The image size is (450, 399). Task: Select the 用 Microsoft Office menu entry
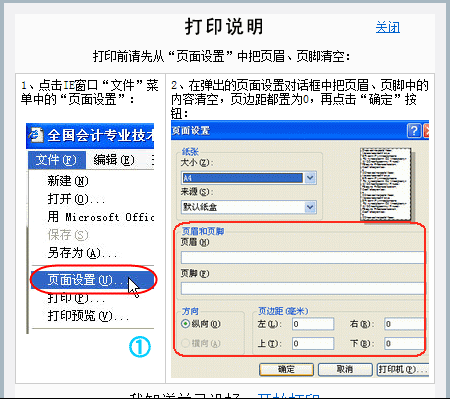(x=100, y=217)
